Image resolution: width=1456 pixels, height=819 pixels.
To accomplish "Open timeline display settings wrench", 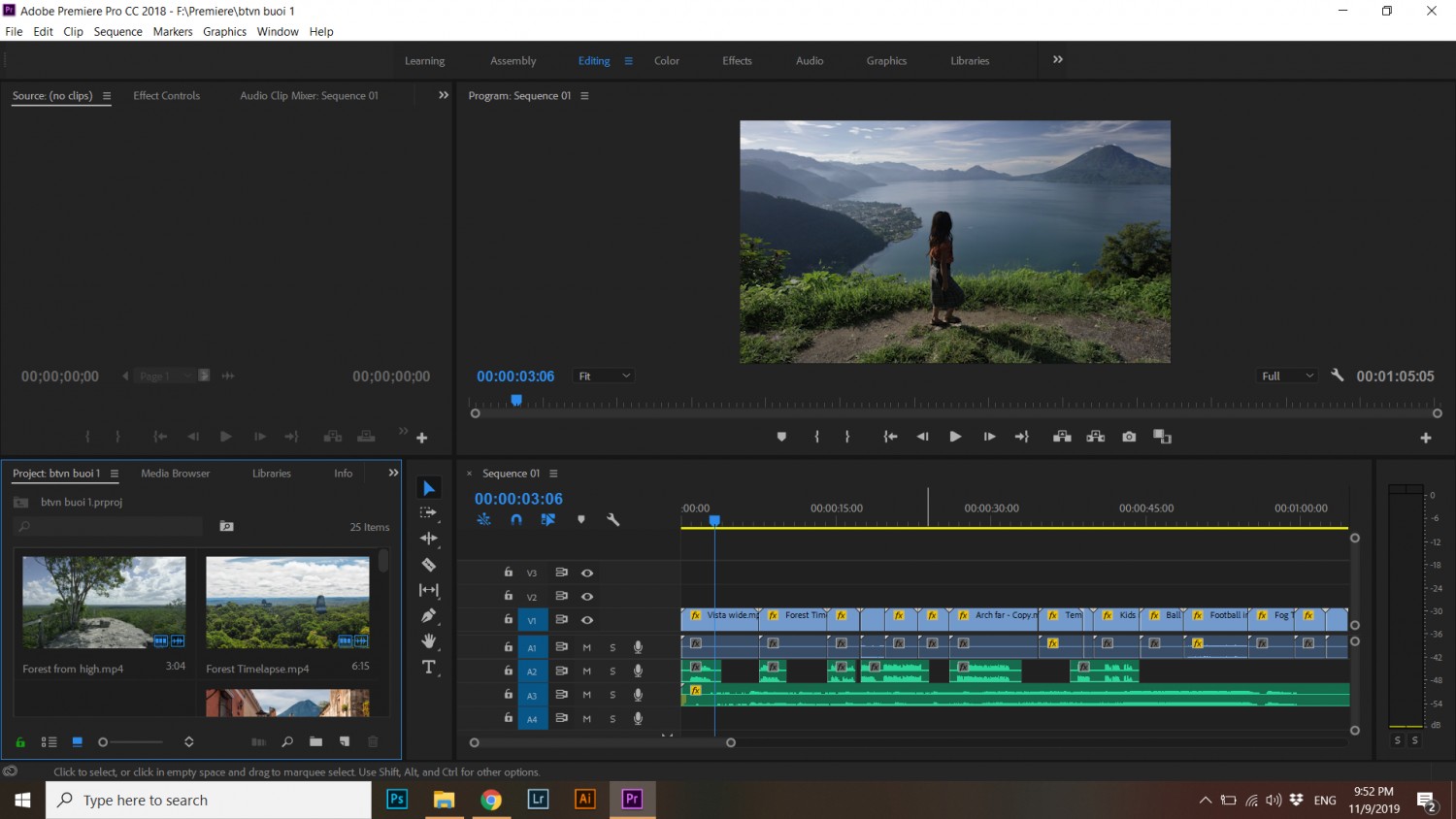I will [x=613, y=519].
